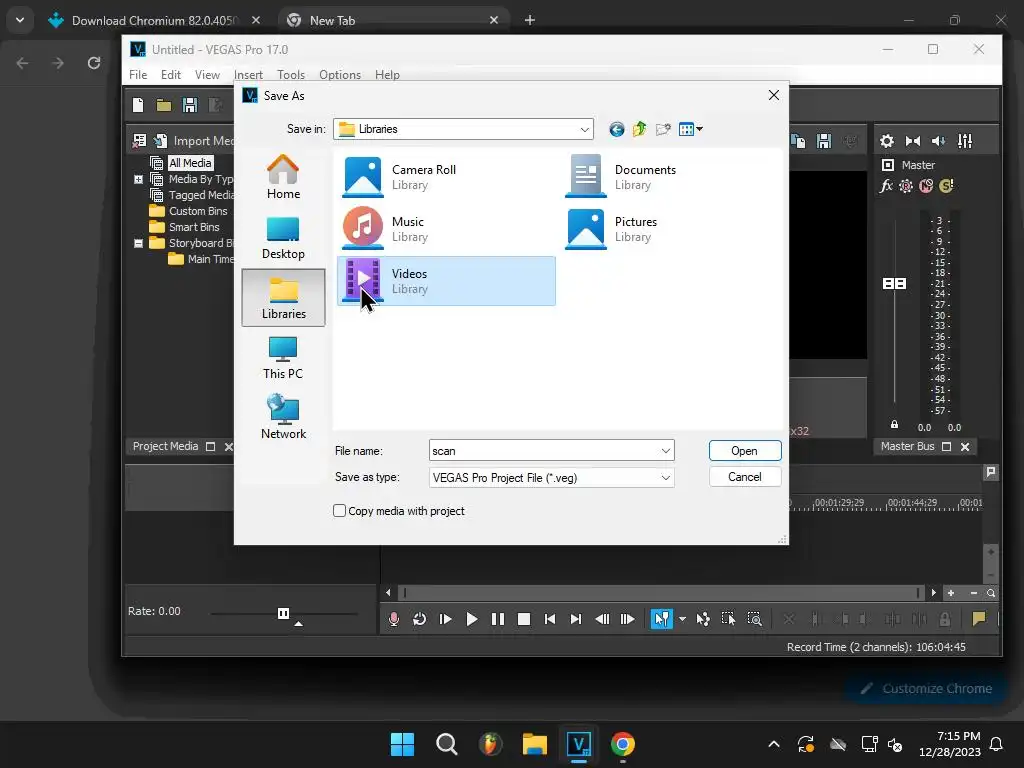The width and height of the screenshot is (1024, 768).
Task: Open the Edit menu in VEGAS Pro
Action: (170, 74)
